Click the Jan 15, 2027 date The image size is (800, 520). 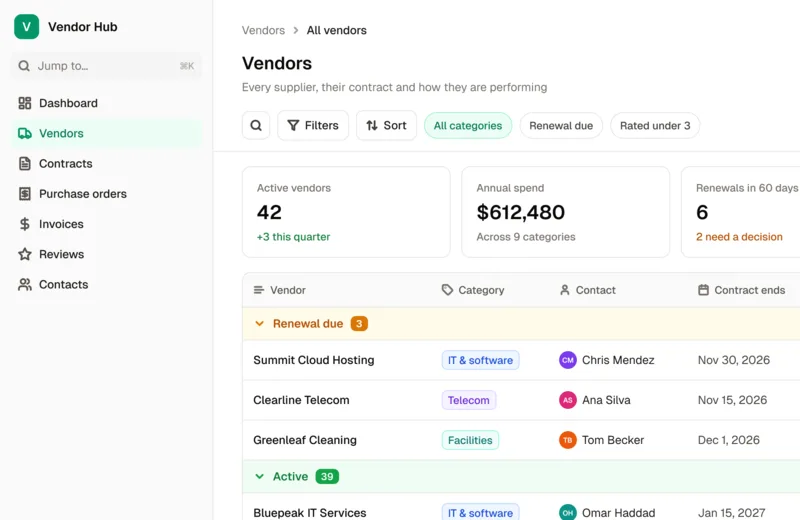tap(732, 513)
